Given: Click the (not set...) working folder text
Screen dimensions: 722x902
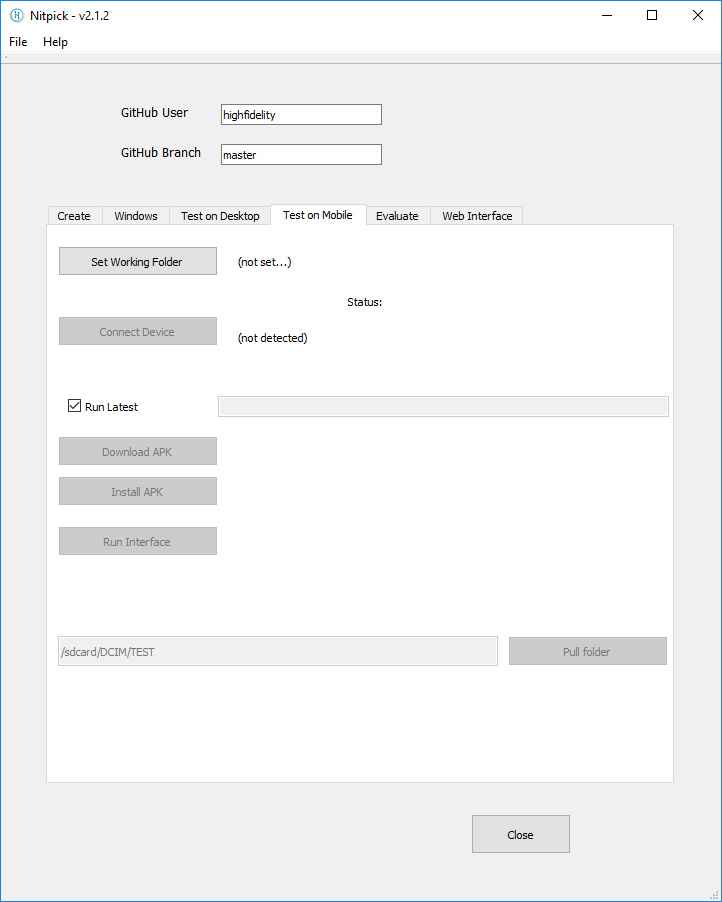Looking at the screenshot, I should (265, 262).
